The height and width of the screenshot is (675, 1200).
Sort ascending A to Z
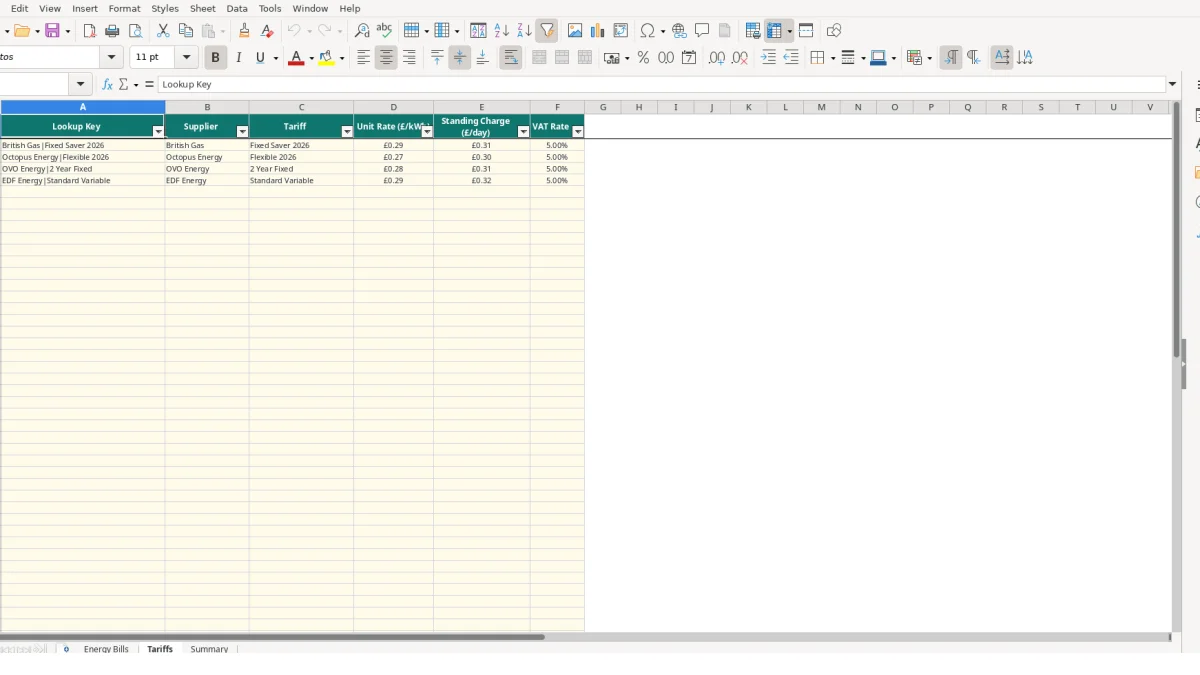(x=501, y=31)
